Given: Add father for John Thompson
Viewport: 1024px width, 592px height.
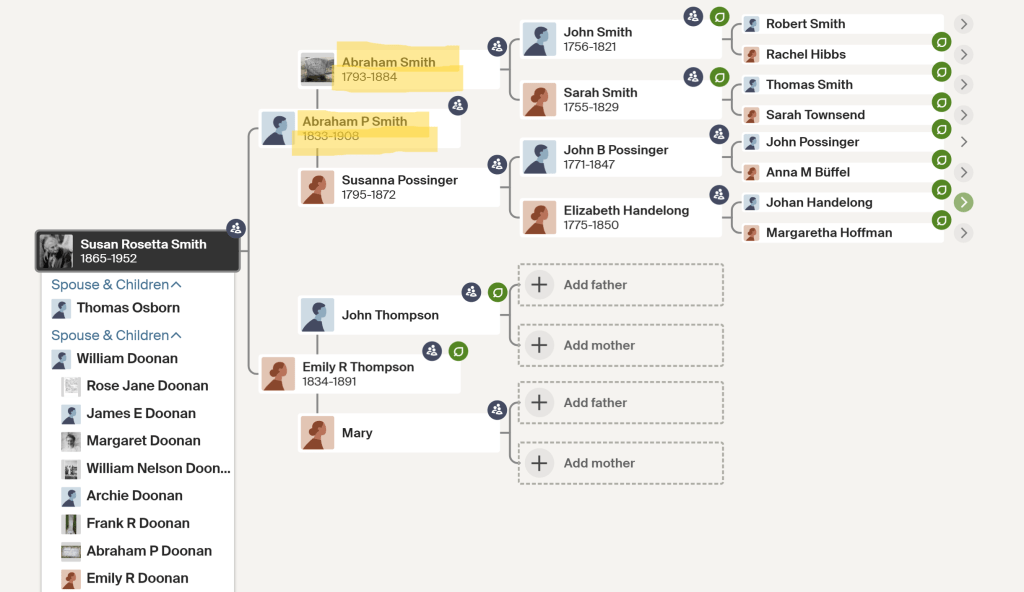Looking at the screenshot, I should pyautogui.click(x=620, y=285).
